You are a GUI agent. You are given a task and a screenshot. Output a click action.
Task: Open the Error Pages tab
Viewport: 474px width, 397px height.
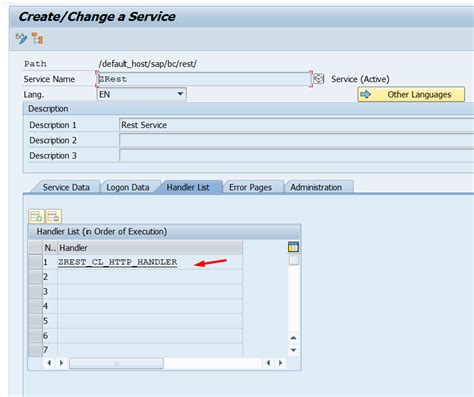coord(250,187)
